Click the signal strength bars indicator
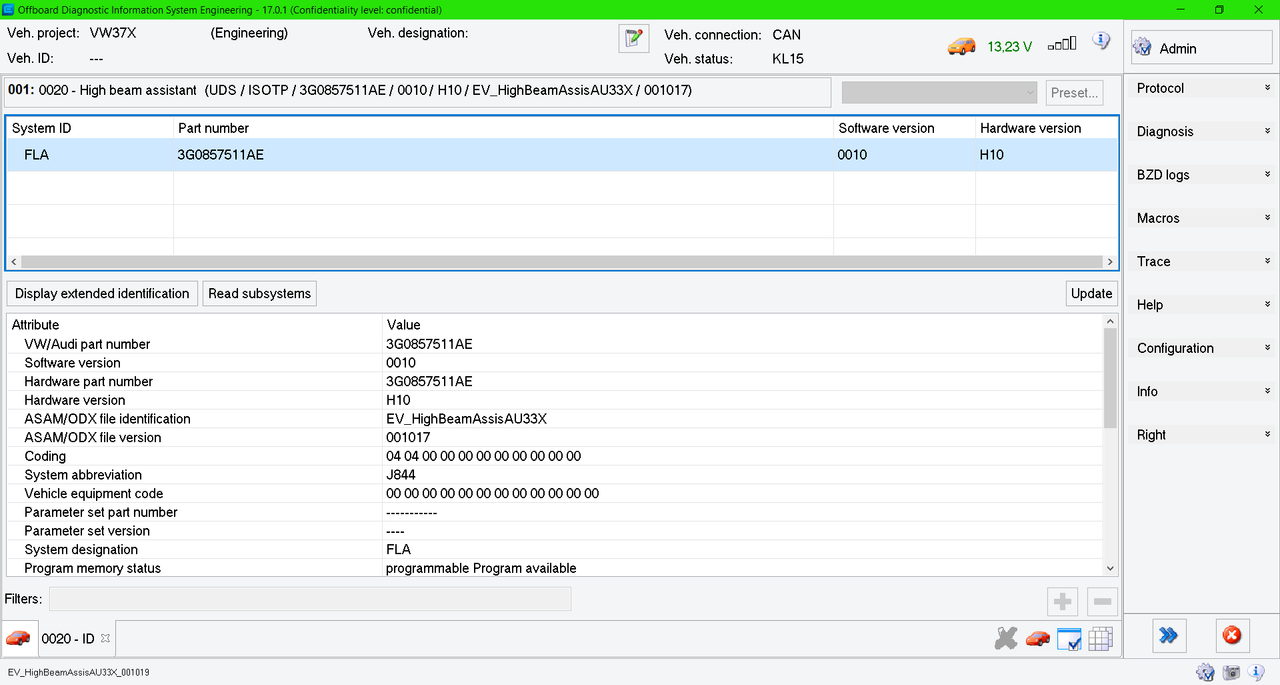 (1062, 44)
